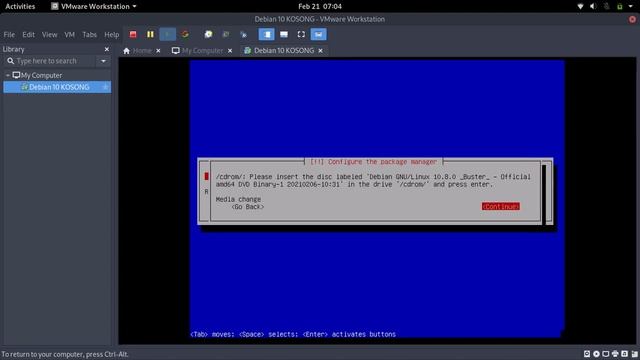Image resolution: width=640 pixels, height=360 pixels.
Task: Click the hard disk status icon
Action: coord(587,354)
